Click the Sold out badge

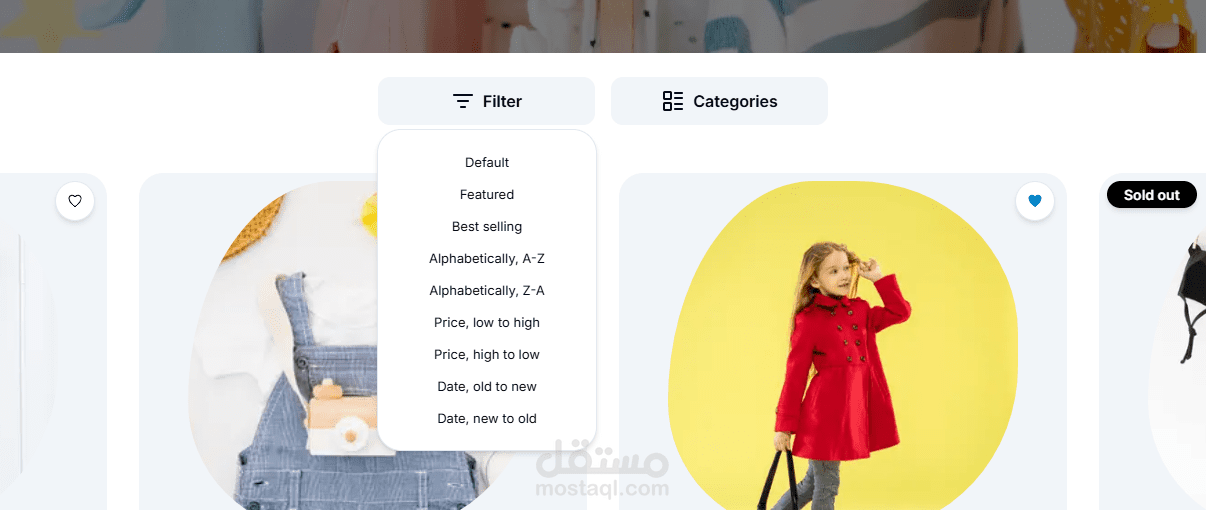1152,195
